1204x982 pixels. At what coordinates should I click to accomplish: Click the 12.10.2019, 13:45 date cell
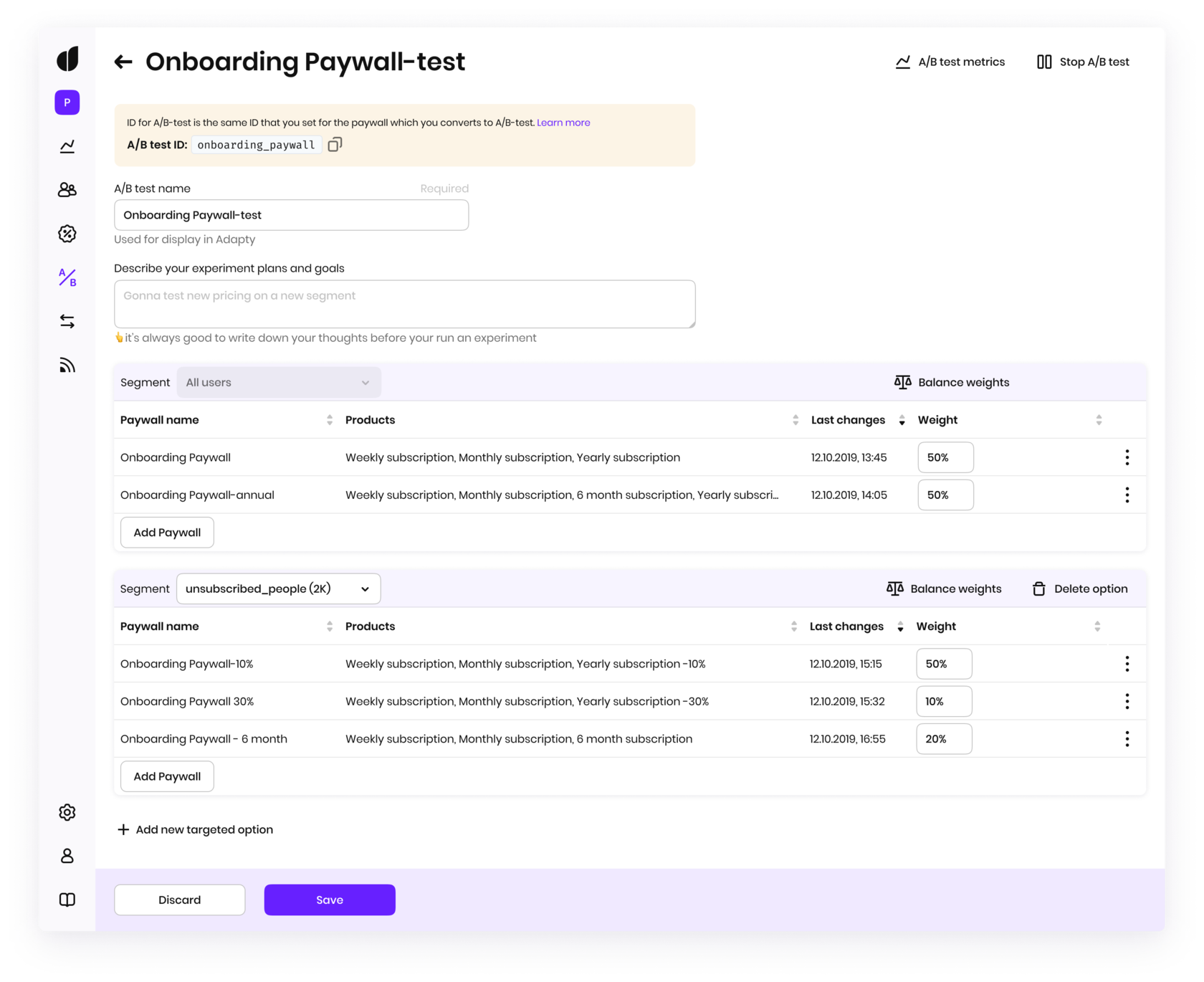(x=849, y=457)
